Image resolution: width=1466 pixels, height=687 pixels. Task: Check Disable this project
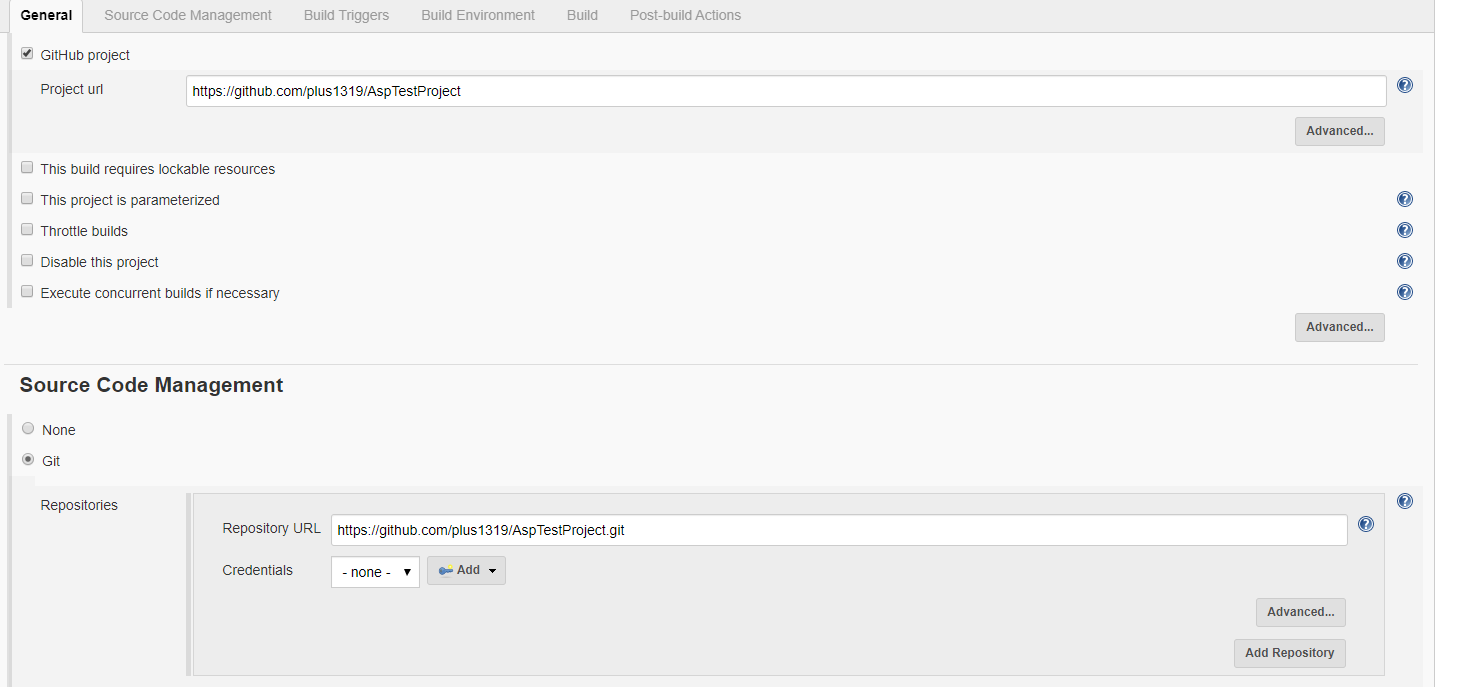27,261
